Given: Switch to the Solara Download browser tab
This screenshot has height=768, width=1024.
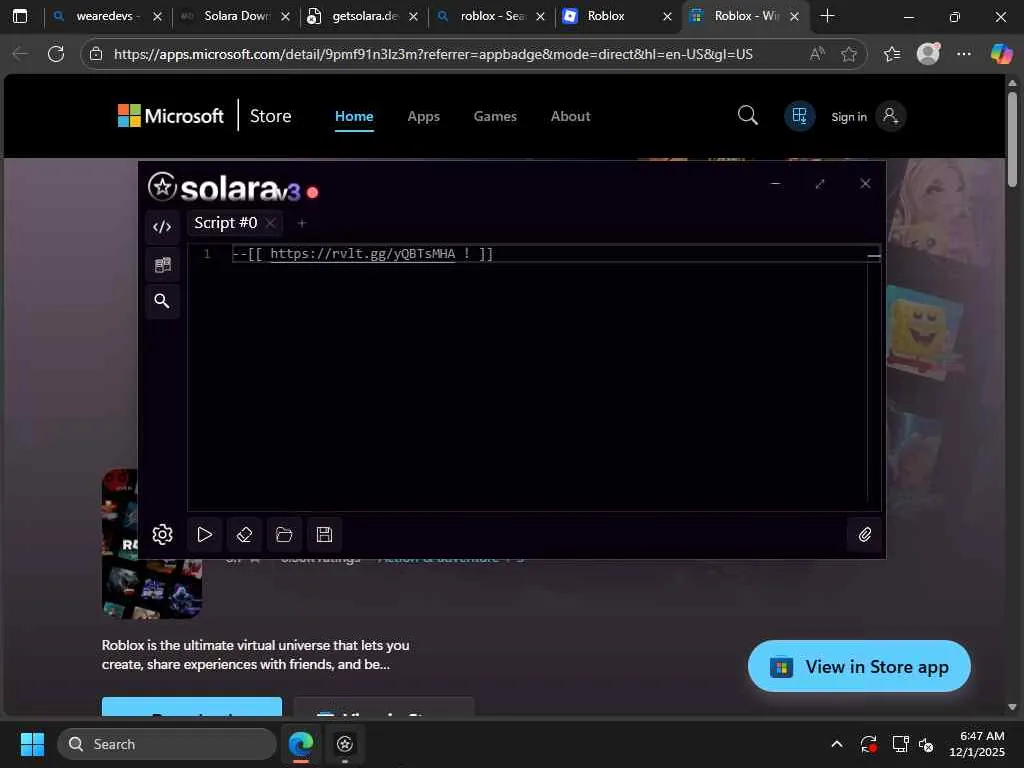Looking at the screenshot, I should pos(235,16).
